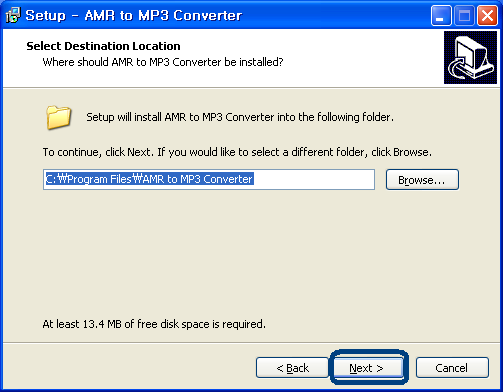Screen dimensions: 503x392
Task: Open the Browse folder dialog
Action: pyautogui.click(x=422, y=180)
